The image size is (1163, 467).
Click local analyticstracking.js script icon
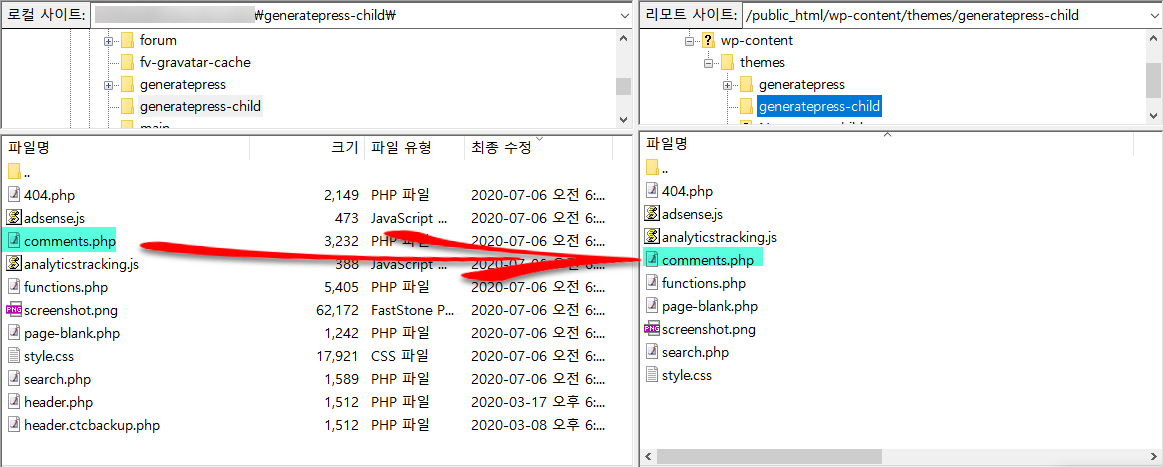click(14, 264)
